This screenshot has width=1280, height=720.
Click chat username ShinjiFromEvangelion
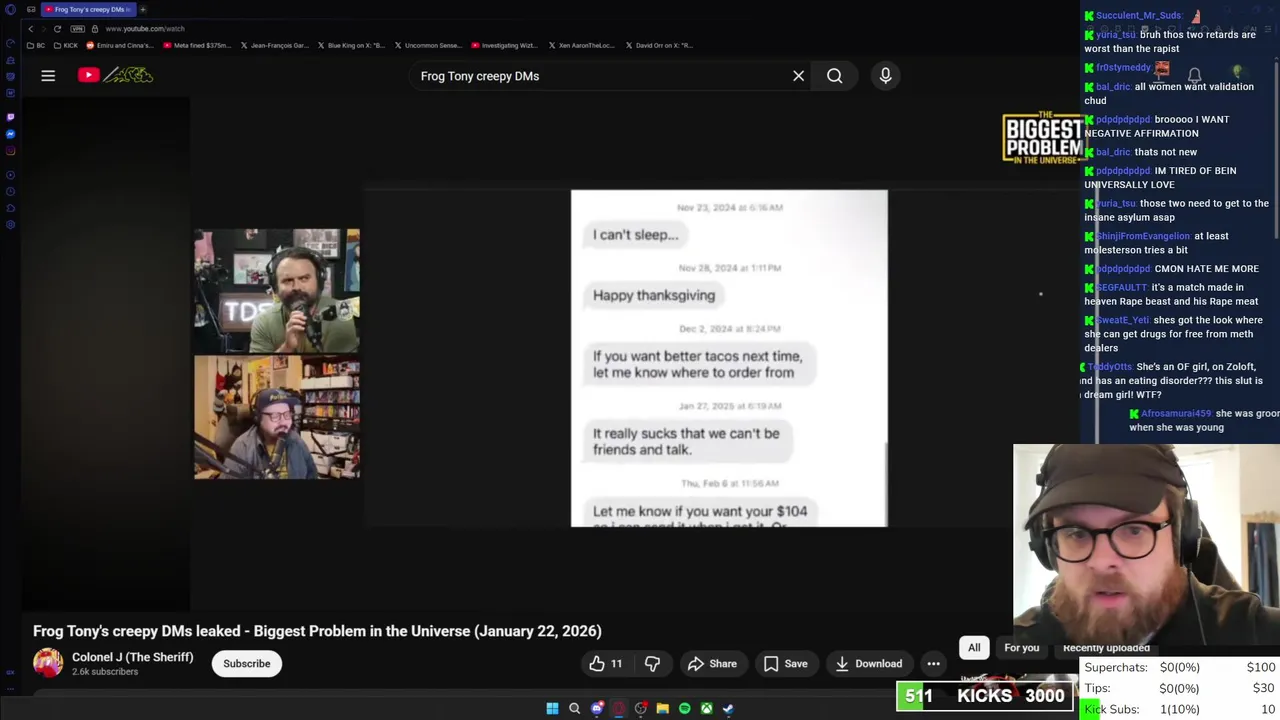pyautogui.click(x=1143, y=236)
